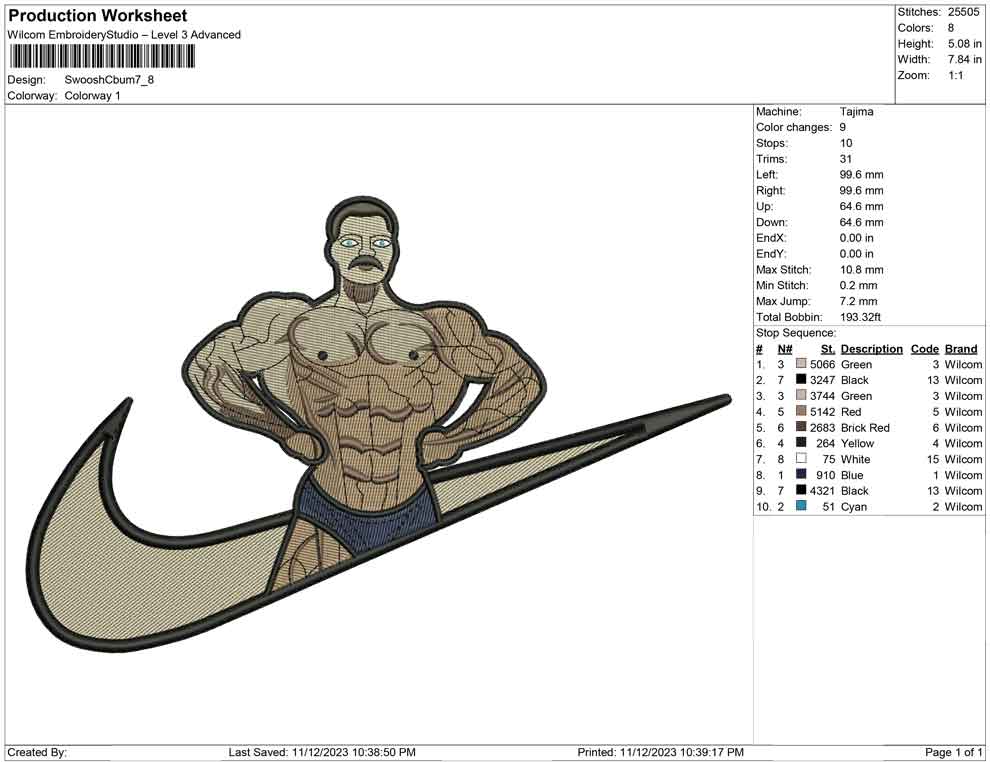This screenshot has height=762, width=990.
Task: Pick the 264 Yellow thread color swatch
Action: (801, 443)
